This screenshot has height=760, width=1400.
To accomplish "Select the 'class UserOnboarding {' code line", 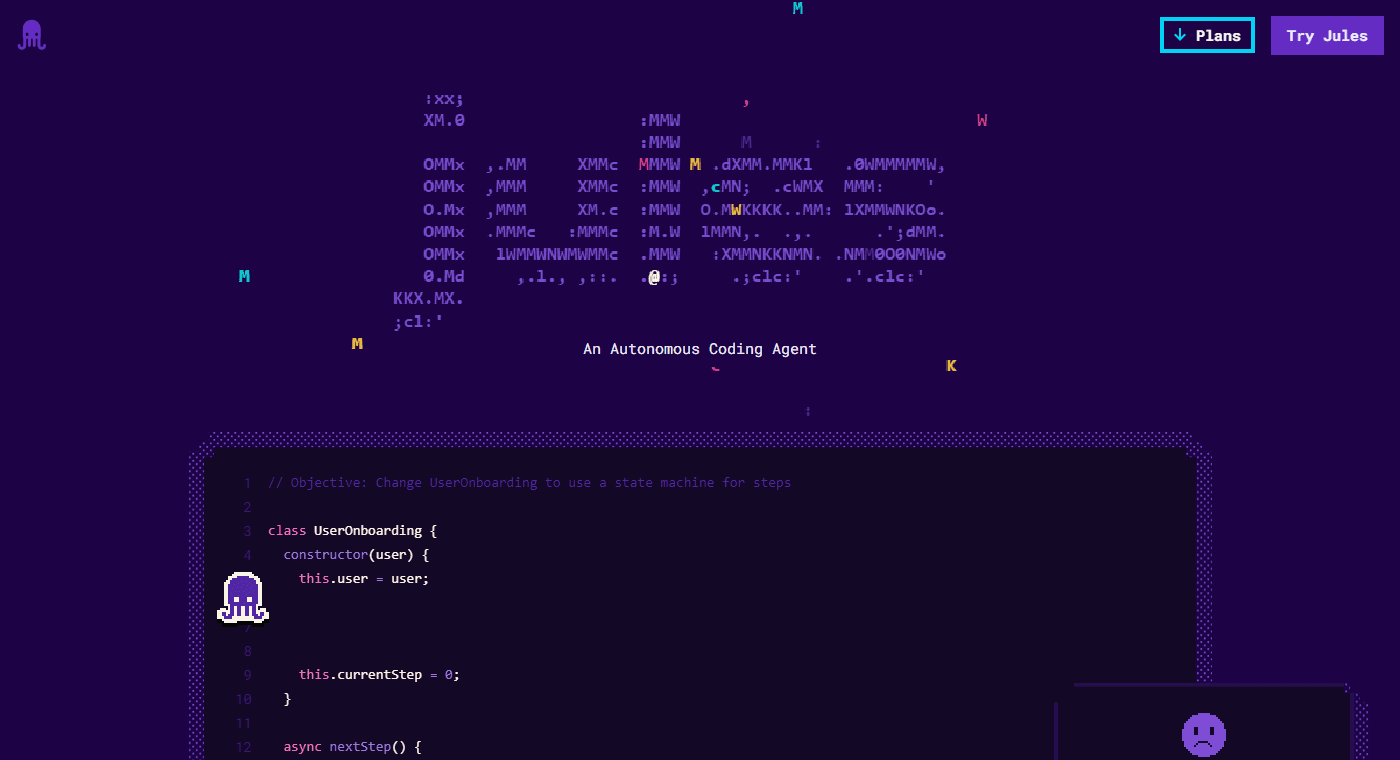I will pyautogui.click(x=352, y=530).
